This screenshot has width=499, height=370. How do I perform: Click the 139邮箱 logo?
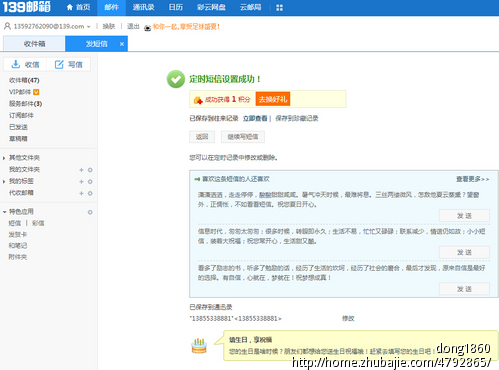coord(27,7)
